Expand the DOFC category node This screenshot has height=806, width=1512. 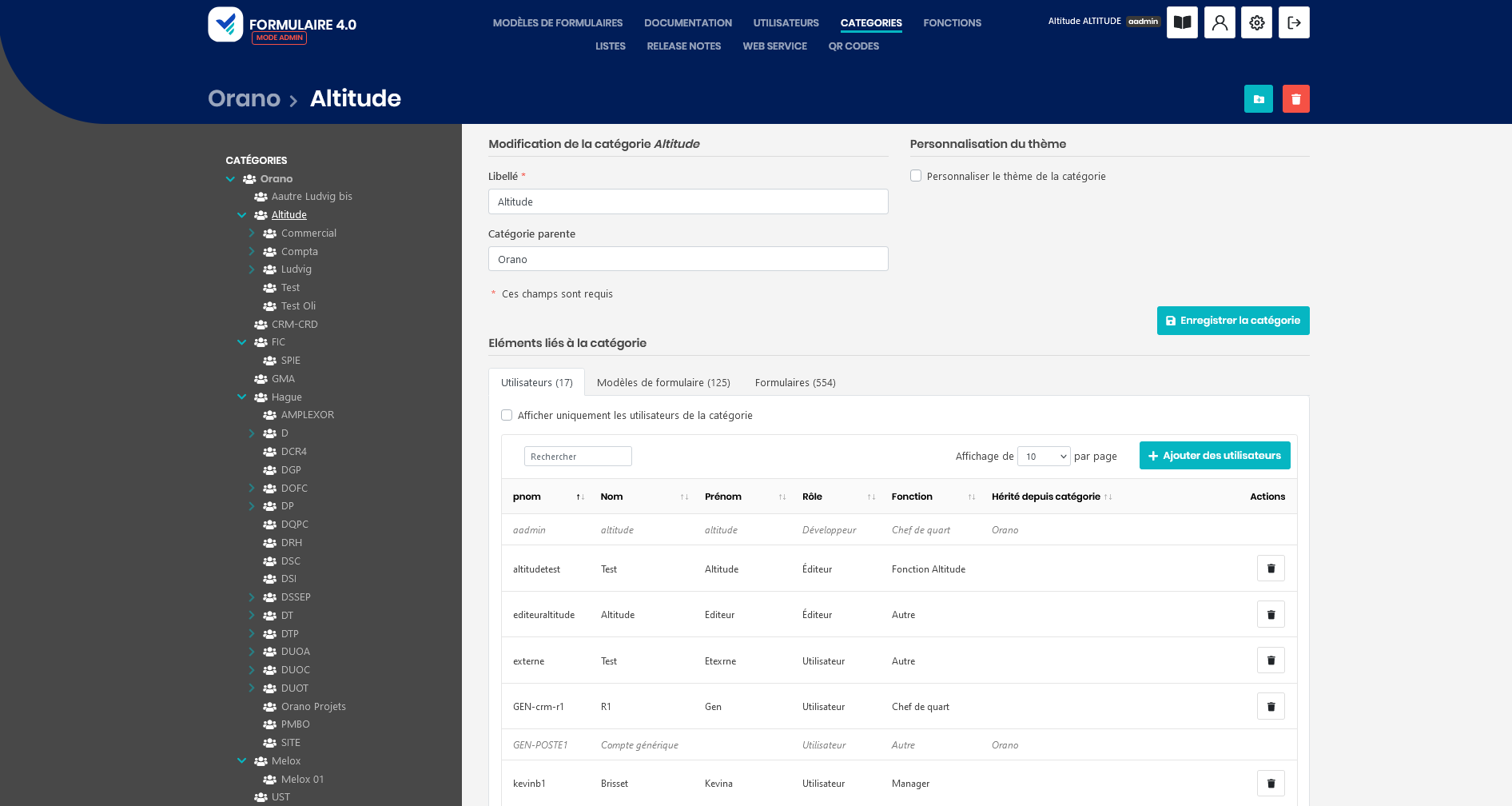tap(252, 489)
